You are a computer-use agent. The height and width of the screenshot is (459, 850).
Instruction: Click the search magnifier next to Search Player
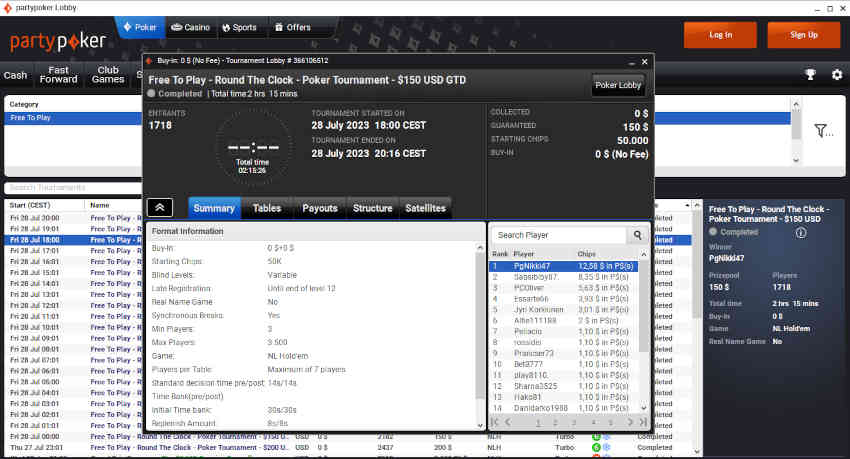(x=638, y=235)
